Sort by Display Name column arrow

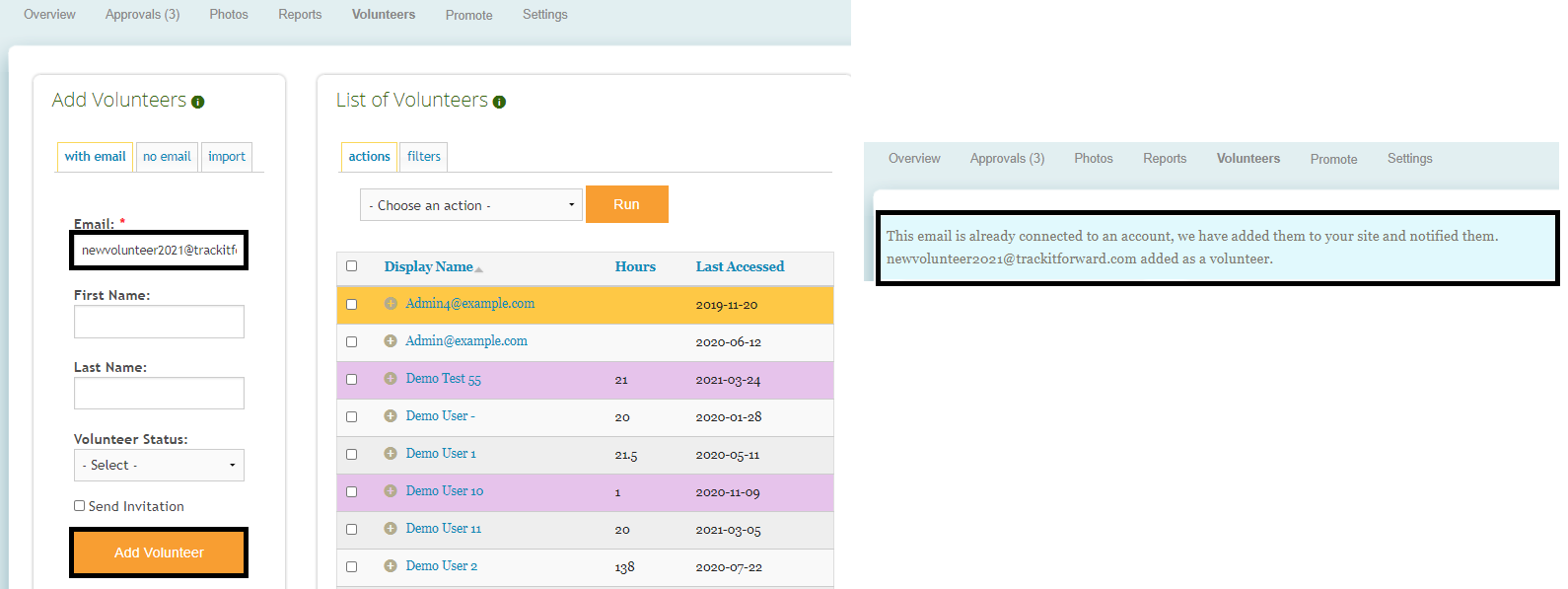pos(479,268)
